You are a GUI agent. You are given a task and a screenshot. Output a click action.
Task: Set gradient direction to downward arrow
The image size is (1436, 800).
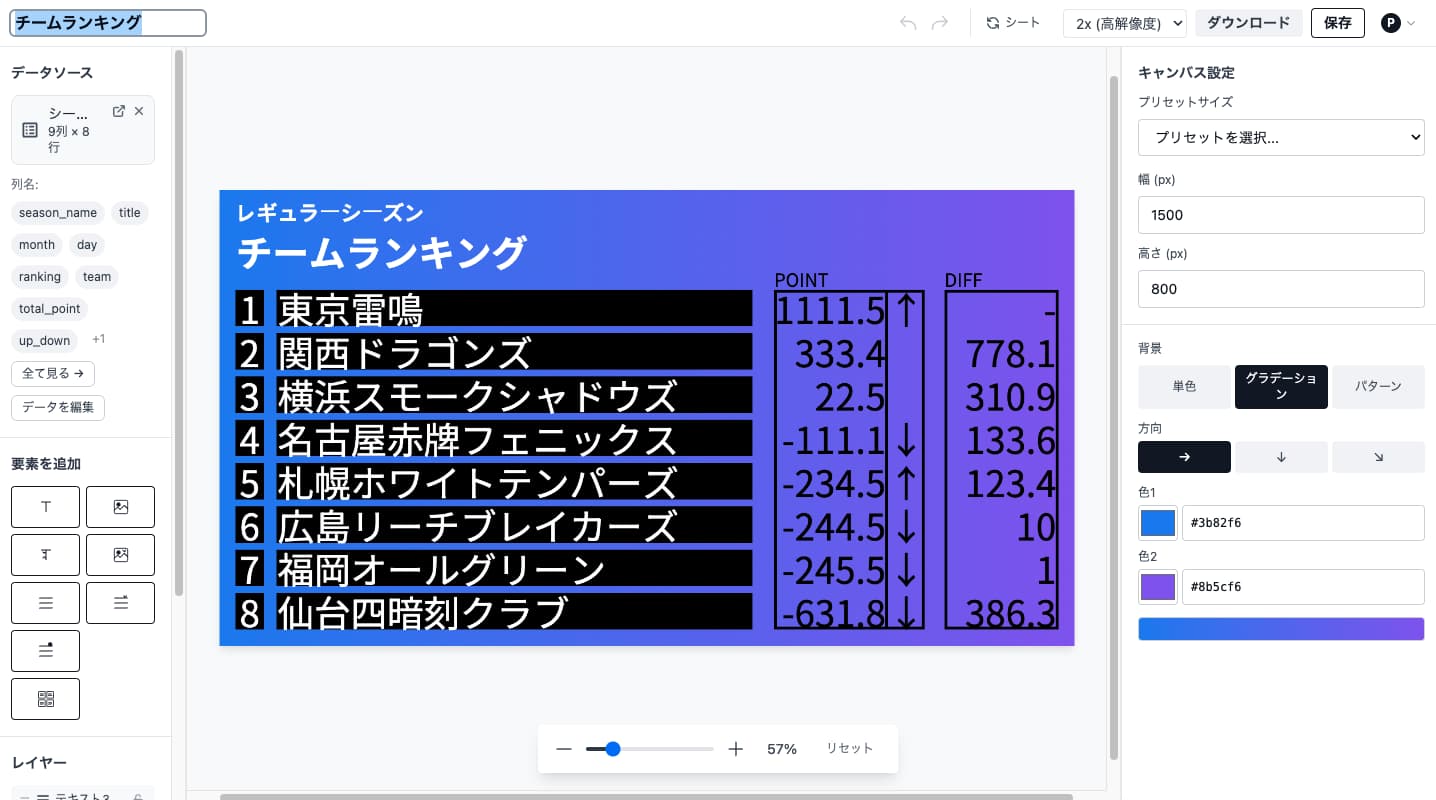pos(1281,457)
